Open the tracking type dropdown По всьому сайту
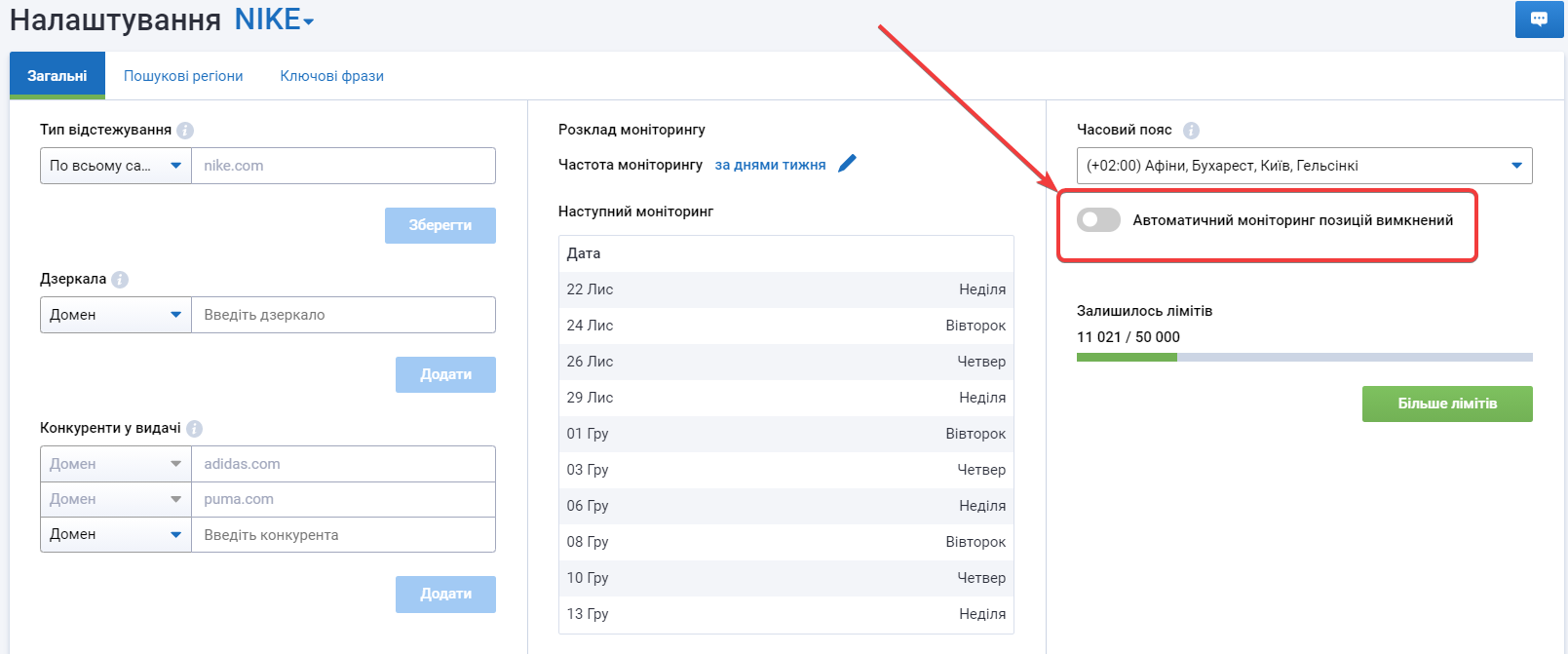 (x=115, y=166)
